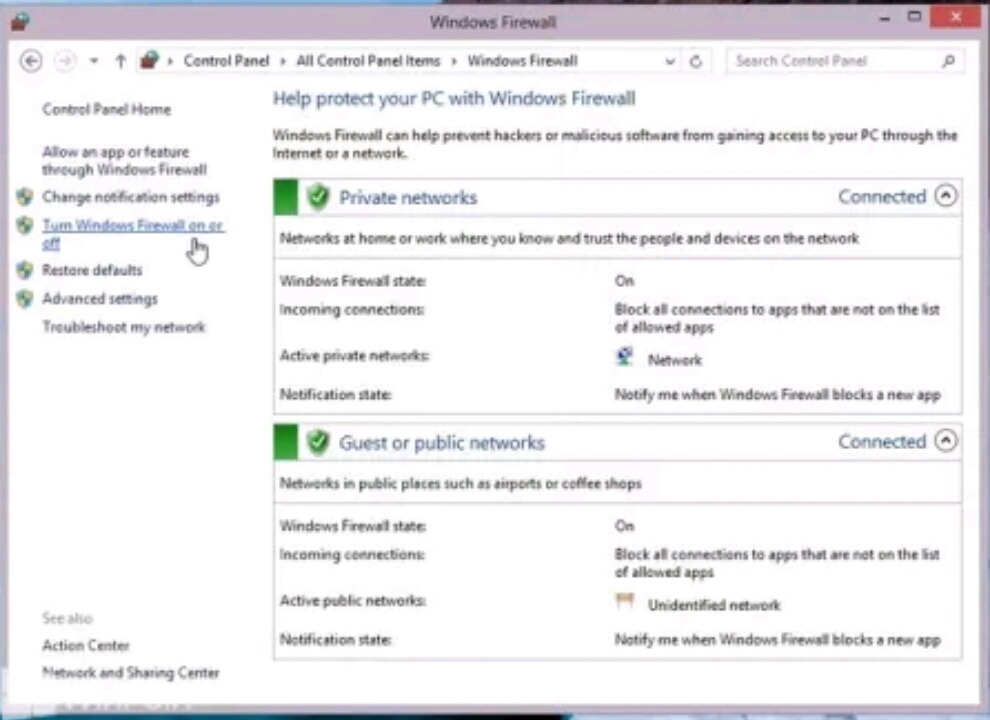Screen dimensions: 990x720
Task: Click Guest or public networks shield icon
Action: pos(318,442)
